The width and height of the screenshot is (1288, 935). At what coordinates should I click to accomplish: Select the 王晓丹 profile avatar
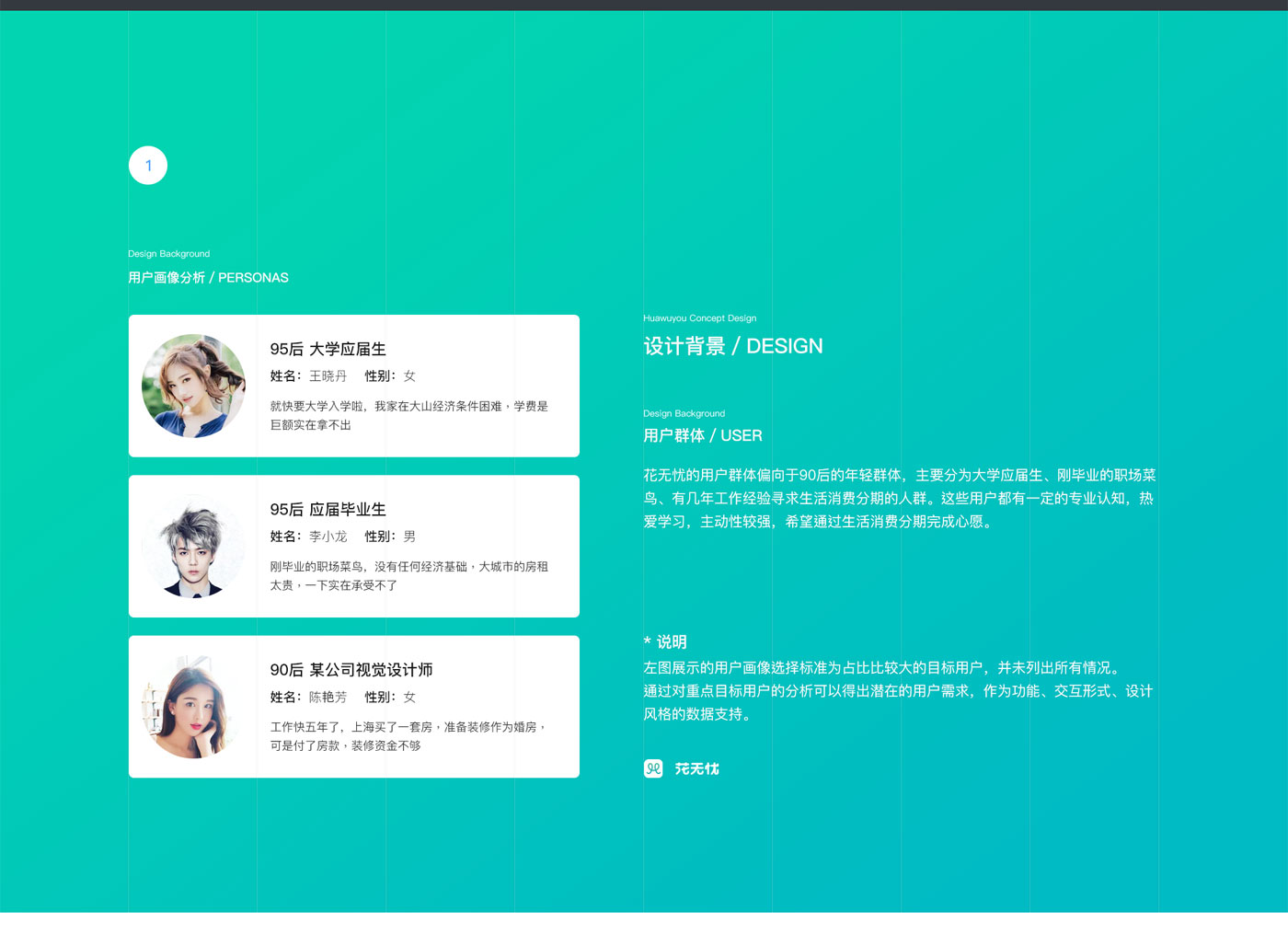[x=194, y=386]
